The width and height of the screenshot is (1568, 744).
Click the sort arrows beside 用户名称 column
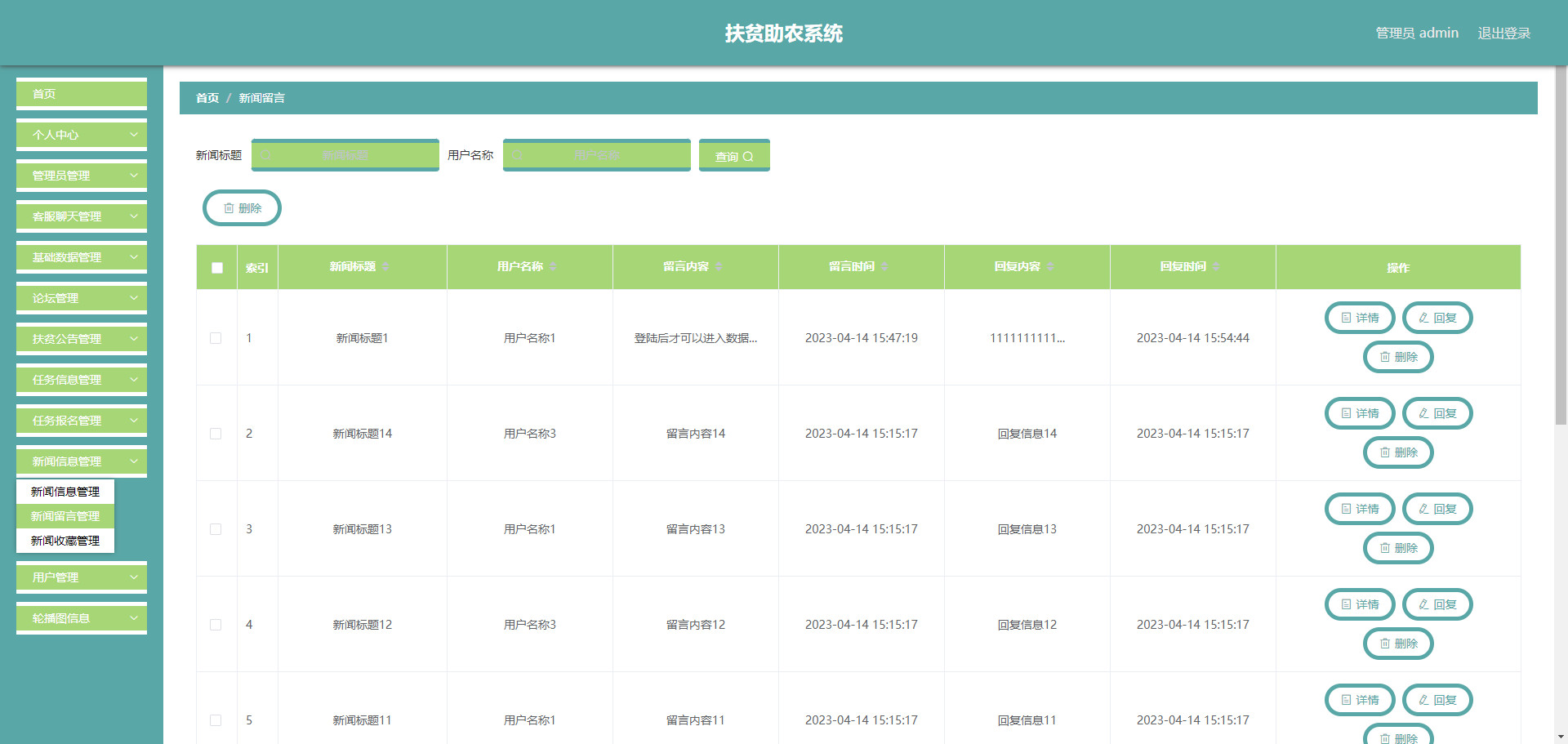tap(553, 267)
